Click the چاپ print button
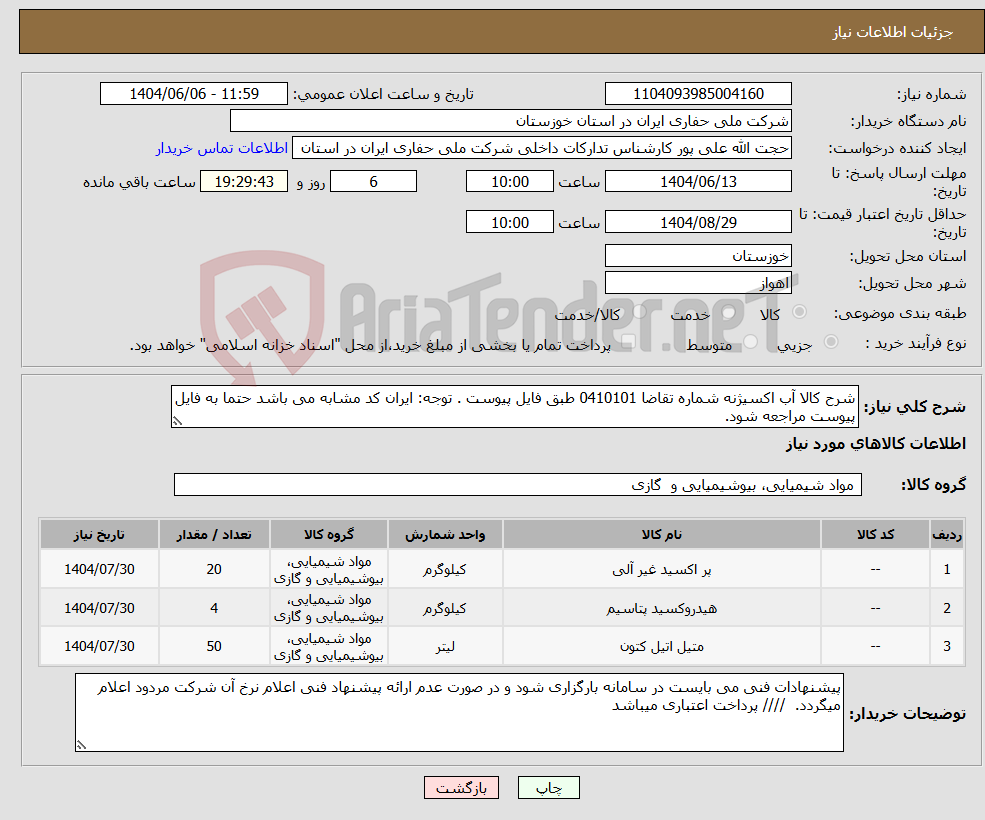The height and width of the screenshot is (820, 985). coord(548,787)
